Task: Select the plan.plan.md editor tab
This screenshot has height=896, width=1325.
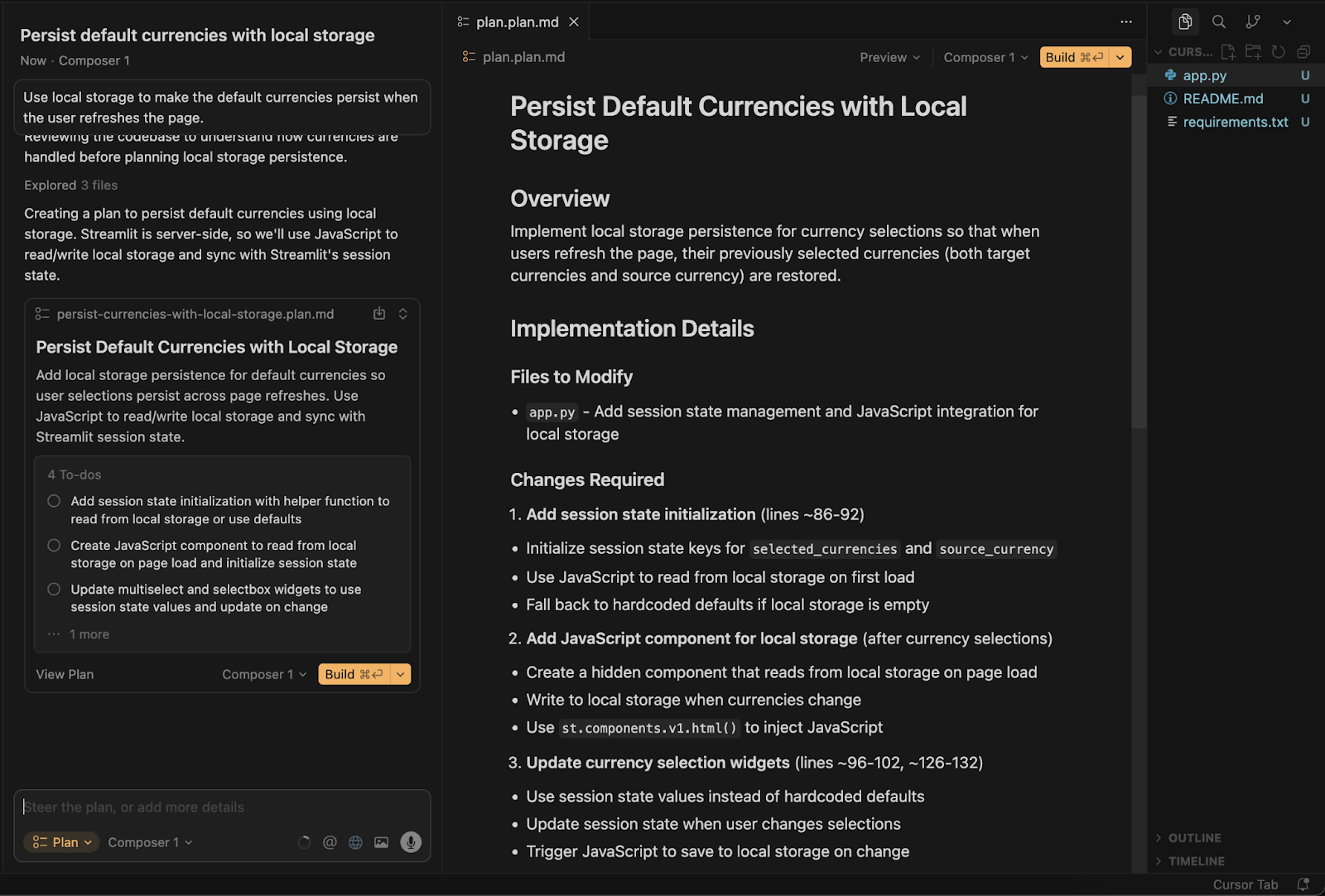Action: coord(517,22)
